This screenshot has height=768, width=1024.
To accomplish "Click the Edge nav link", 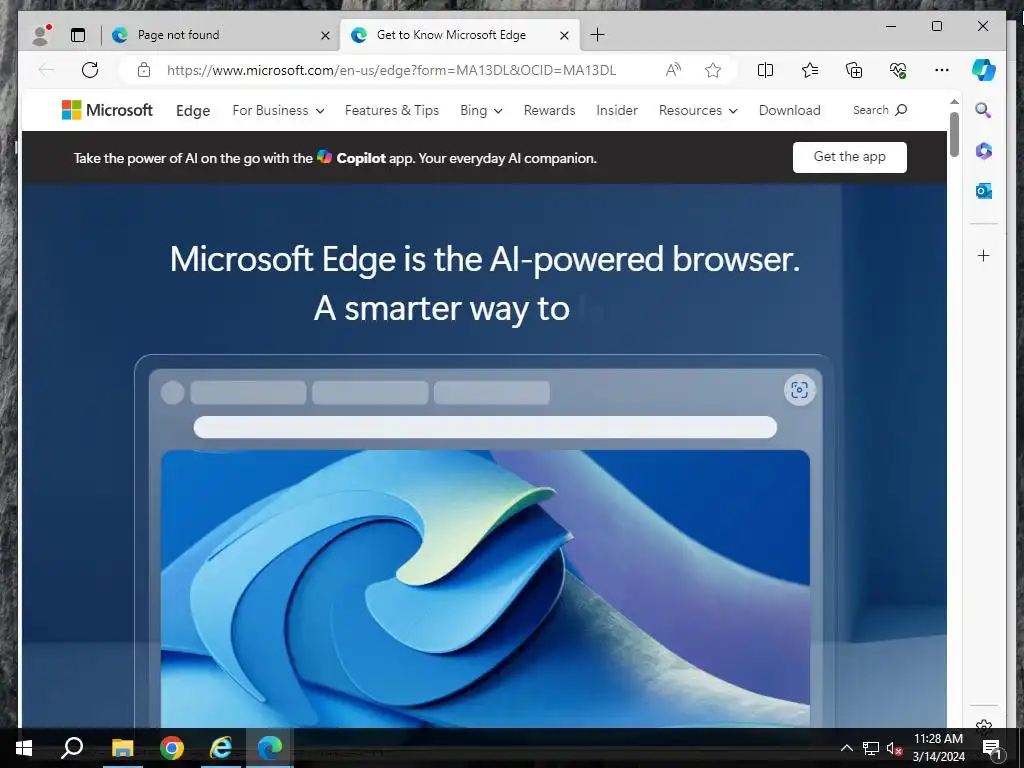I will [193, 111].
